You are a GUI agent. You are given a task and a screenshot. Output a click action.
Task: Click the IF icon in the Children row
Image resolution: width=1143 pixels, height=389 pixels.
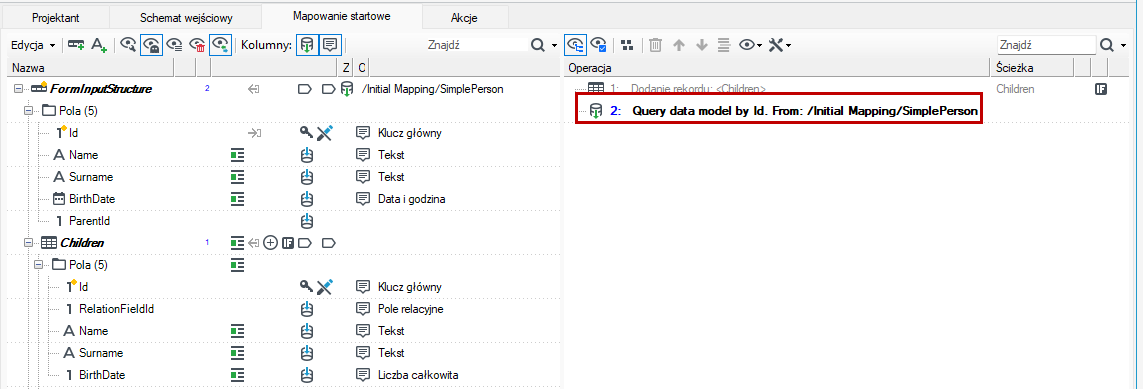pyautogui.click(x=288, y=243)
